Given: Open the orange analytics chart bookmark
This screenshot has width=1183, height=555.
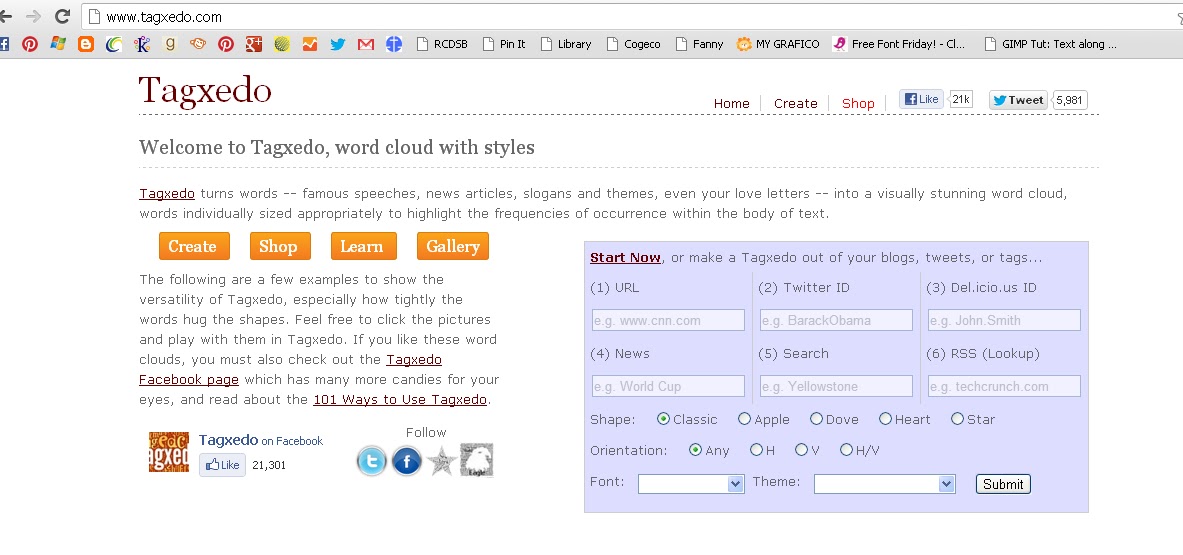Looking at the screenshot, I should (x=309, y=44).
